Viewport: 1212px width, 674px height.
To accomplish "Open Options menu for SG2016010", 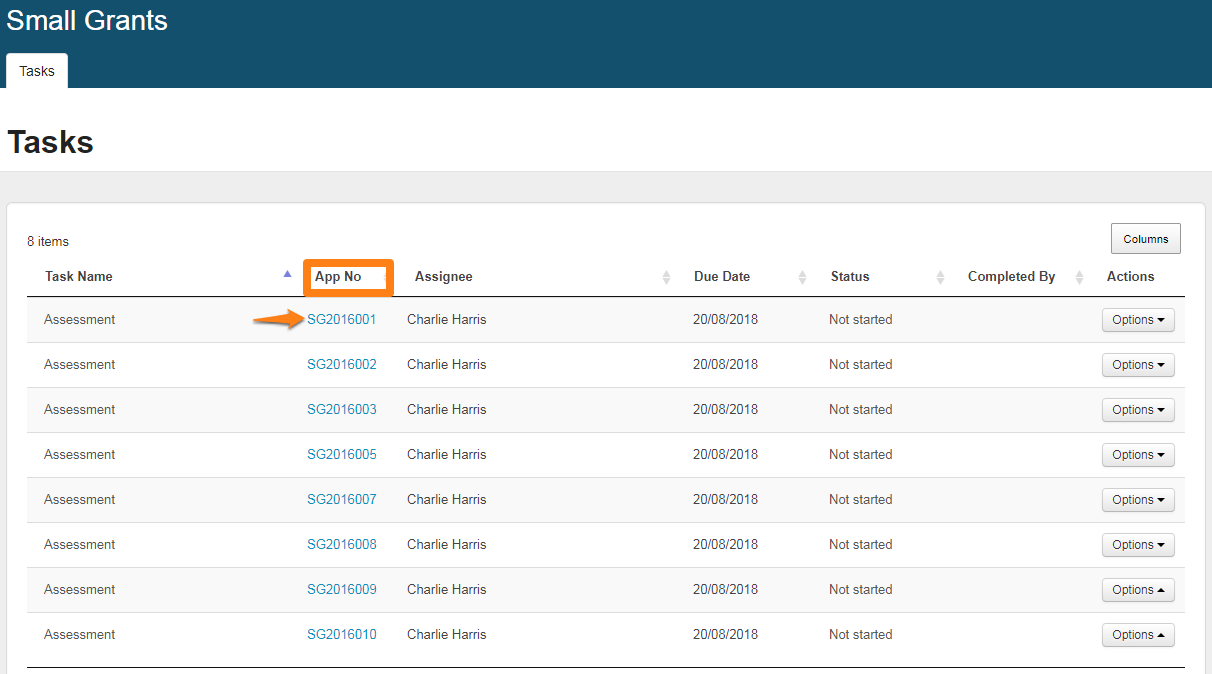I will (1137, 635).
